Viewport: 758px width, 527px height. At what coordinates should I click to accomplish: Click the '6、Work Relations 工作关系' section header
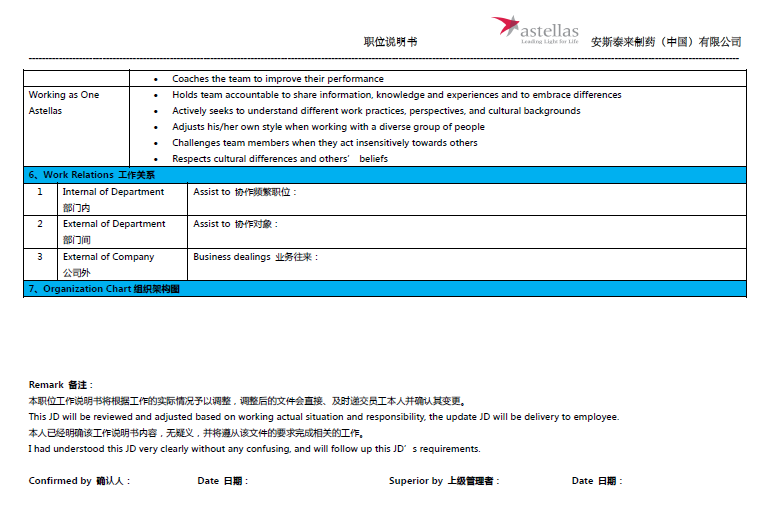click(92, 175)
